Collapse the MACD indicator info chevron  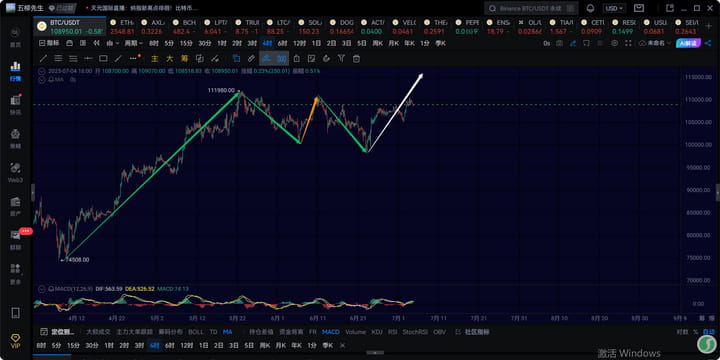point(43,289)
